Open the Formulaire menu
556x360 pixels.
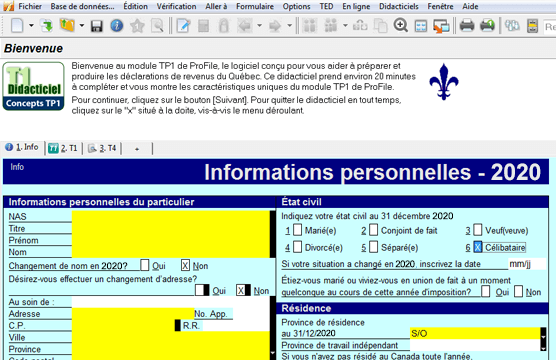tap(255, 6)
